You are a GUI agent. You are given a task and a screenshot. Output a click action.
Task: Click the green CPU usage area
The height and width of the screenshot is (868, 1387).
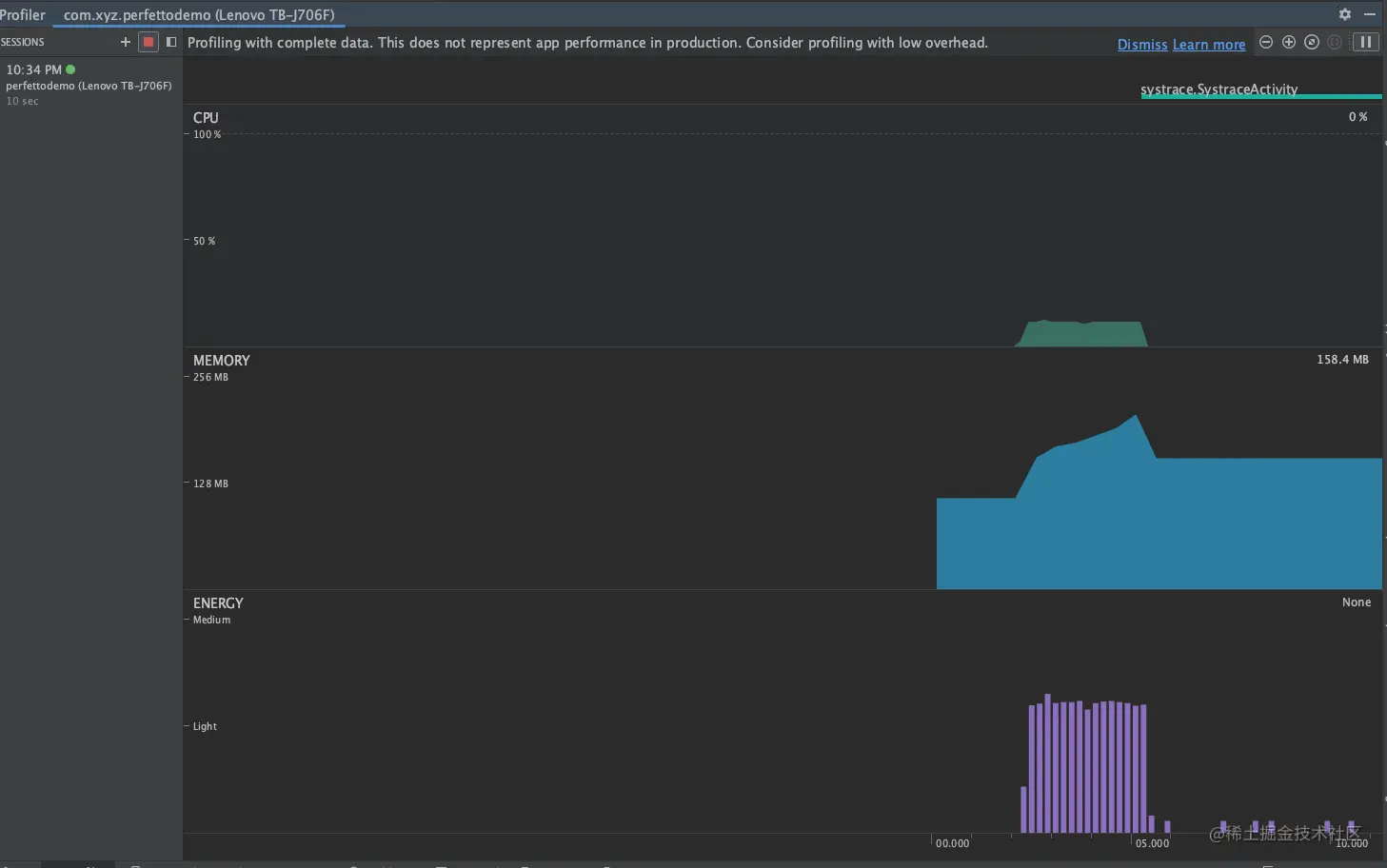click(x=1081, y=334)
